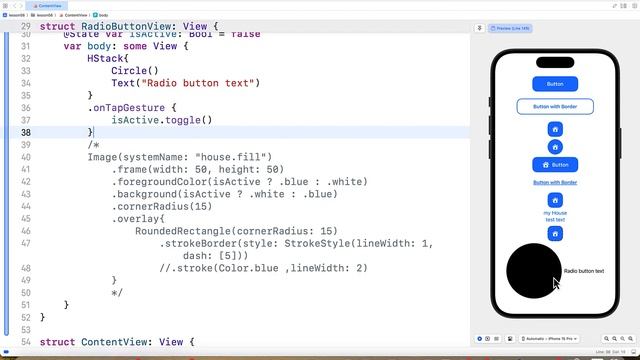This screenshot has width=640, height=360.
Task: Tap underlined Button with Border link
Action: pyautogui.click(x=555, y=182)
